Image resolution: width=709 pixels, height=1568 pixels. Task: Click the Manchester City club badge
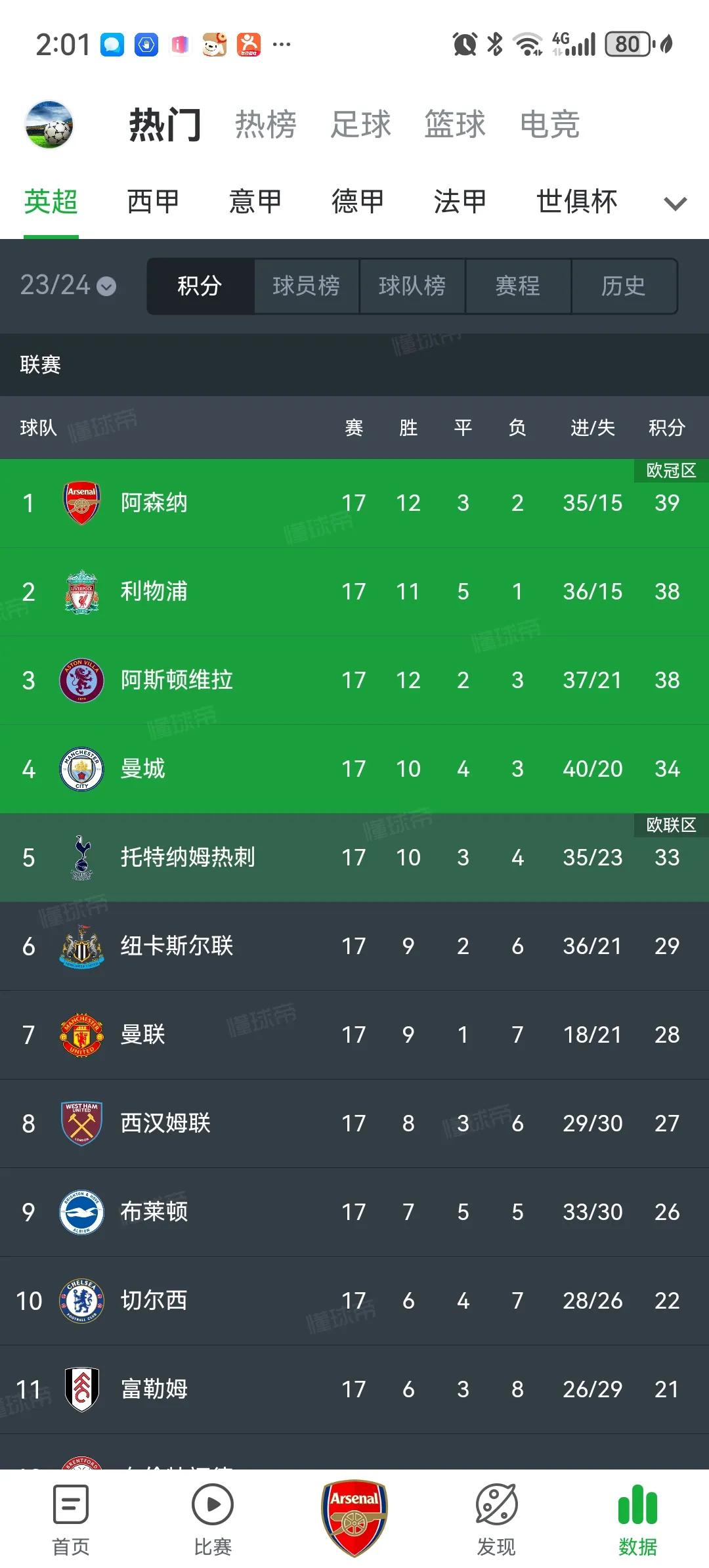tap(81, 770)
